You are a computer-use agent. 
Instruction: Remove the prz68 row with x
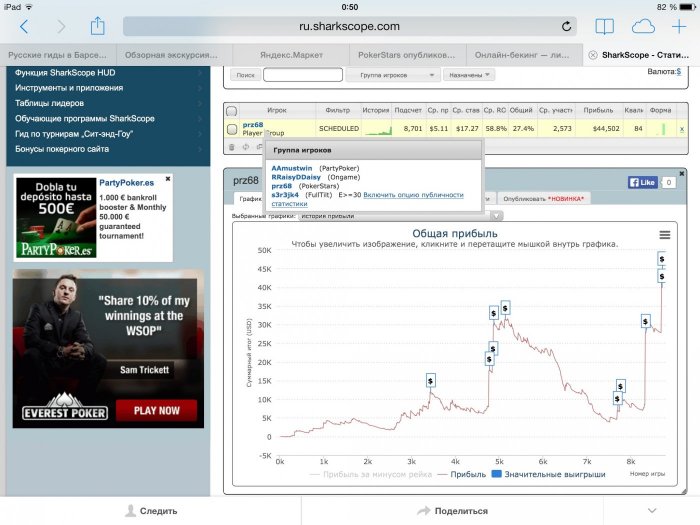682,129
